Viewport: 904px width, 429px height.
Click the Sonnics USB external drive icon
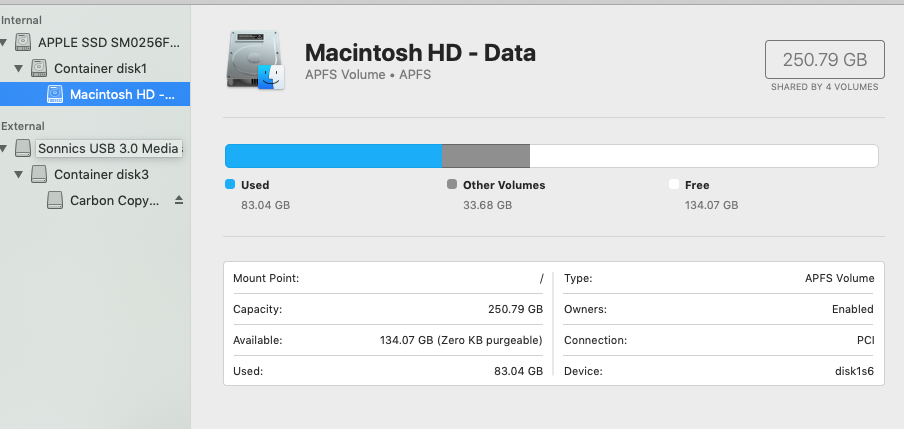coord(24,148)
